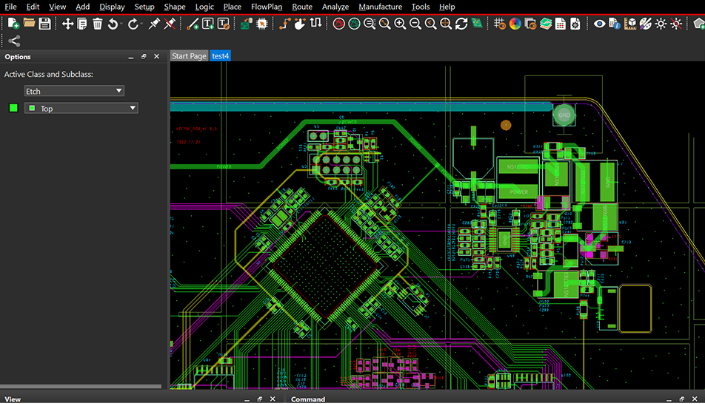Click the Refresh display icon
The image size is (705, 404).
pyautogui.click(x=461, y=24)
